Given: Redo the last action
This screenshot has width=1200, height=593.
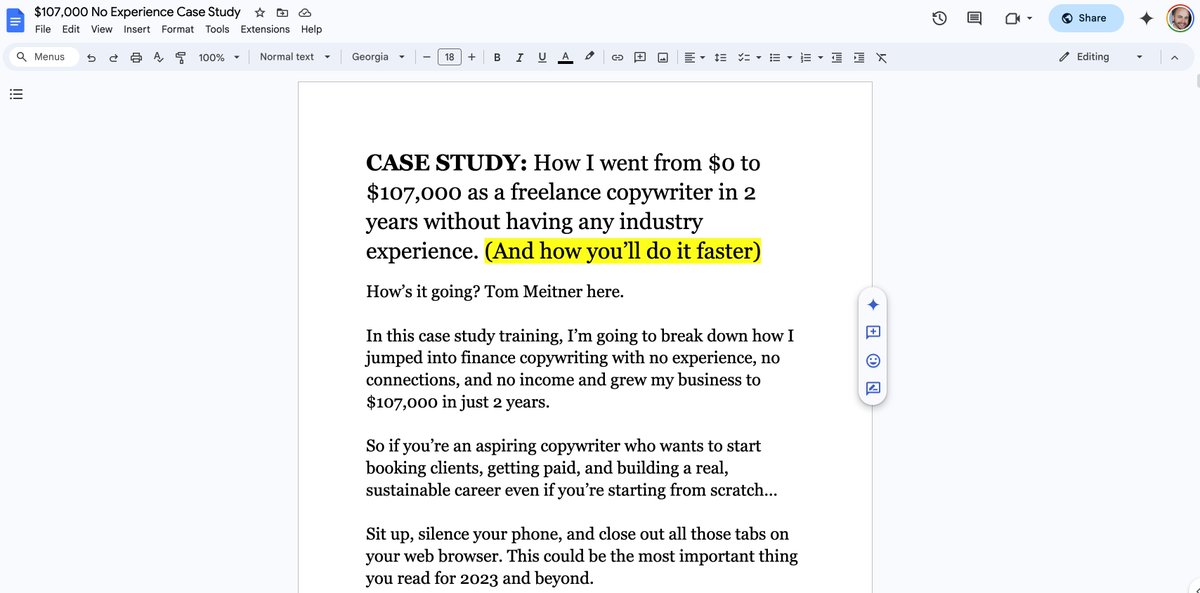Looking at the screenshot, I should 113,57.
